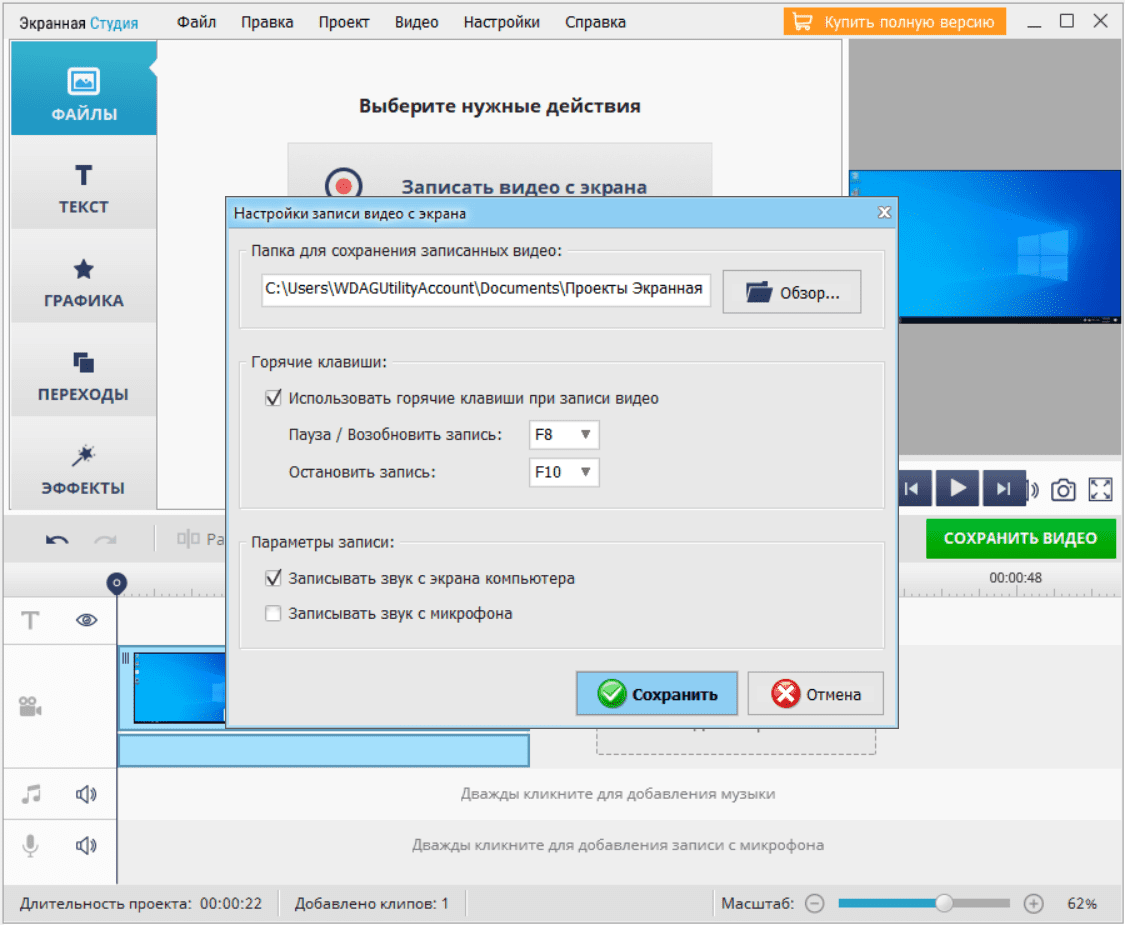The width and height of the screenshot is (1125, 925).
Task: Click the text track T icon
Action: coord(30,620)
